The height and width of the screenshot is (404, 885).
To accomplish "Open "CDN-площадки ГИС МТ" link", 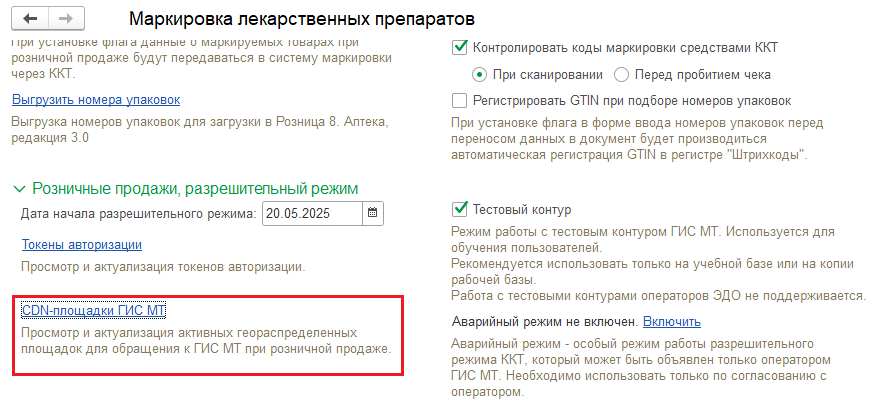I will (94, 310).
